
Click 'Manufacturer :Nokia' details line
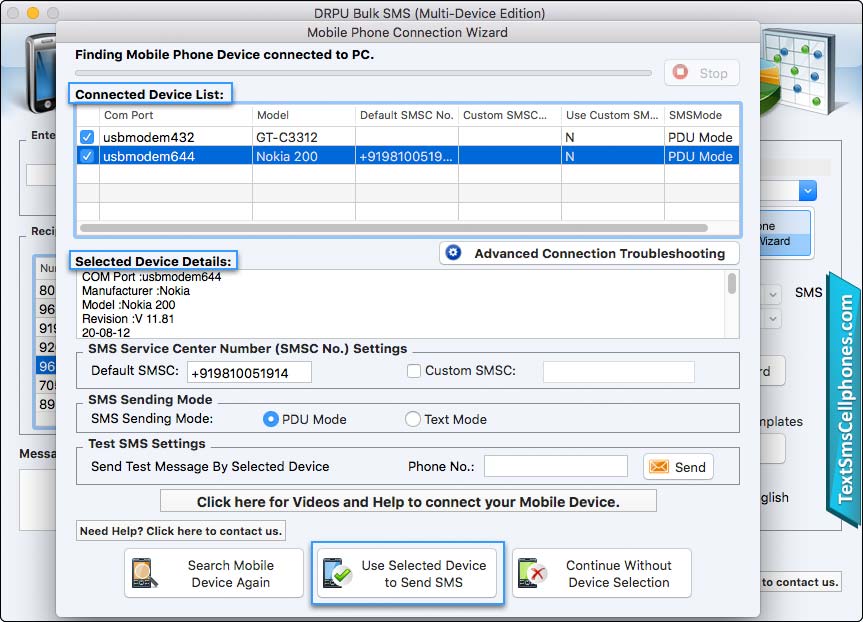[x=136, y=291]
